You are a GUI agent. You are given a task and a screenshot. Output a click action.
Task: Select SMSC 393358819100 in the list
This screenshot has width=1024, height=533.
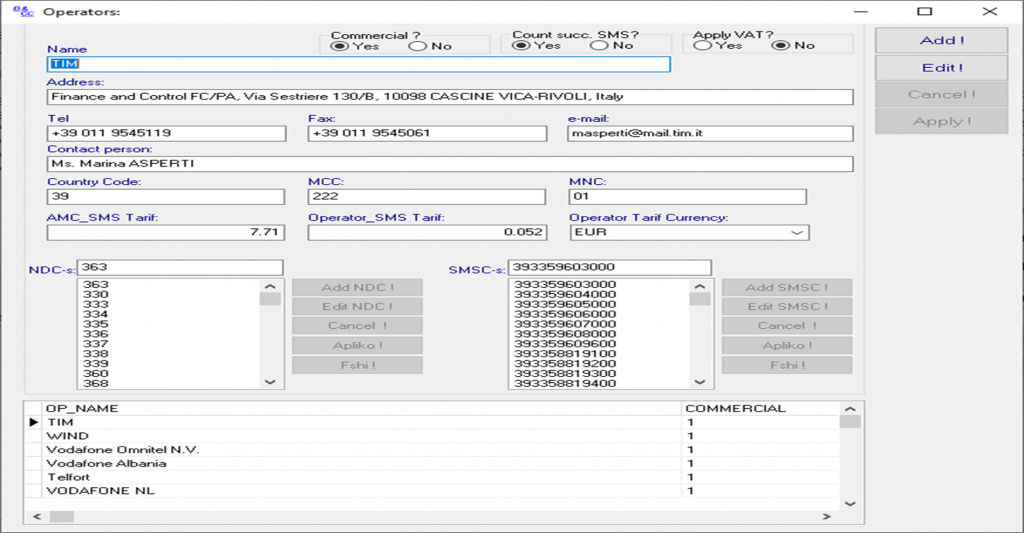click(x=565, y=354)
